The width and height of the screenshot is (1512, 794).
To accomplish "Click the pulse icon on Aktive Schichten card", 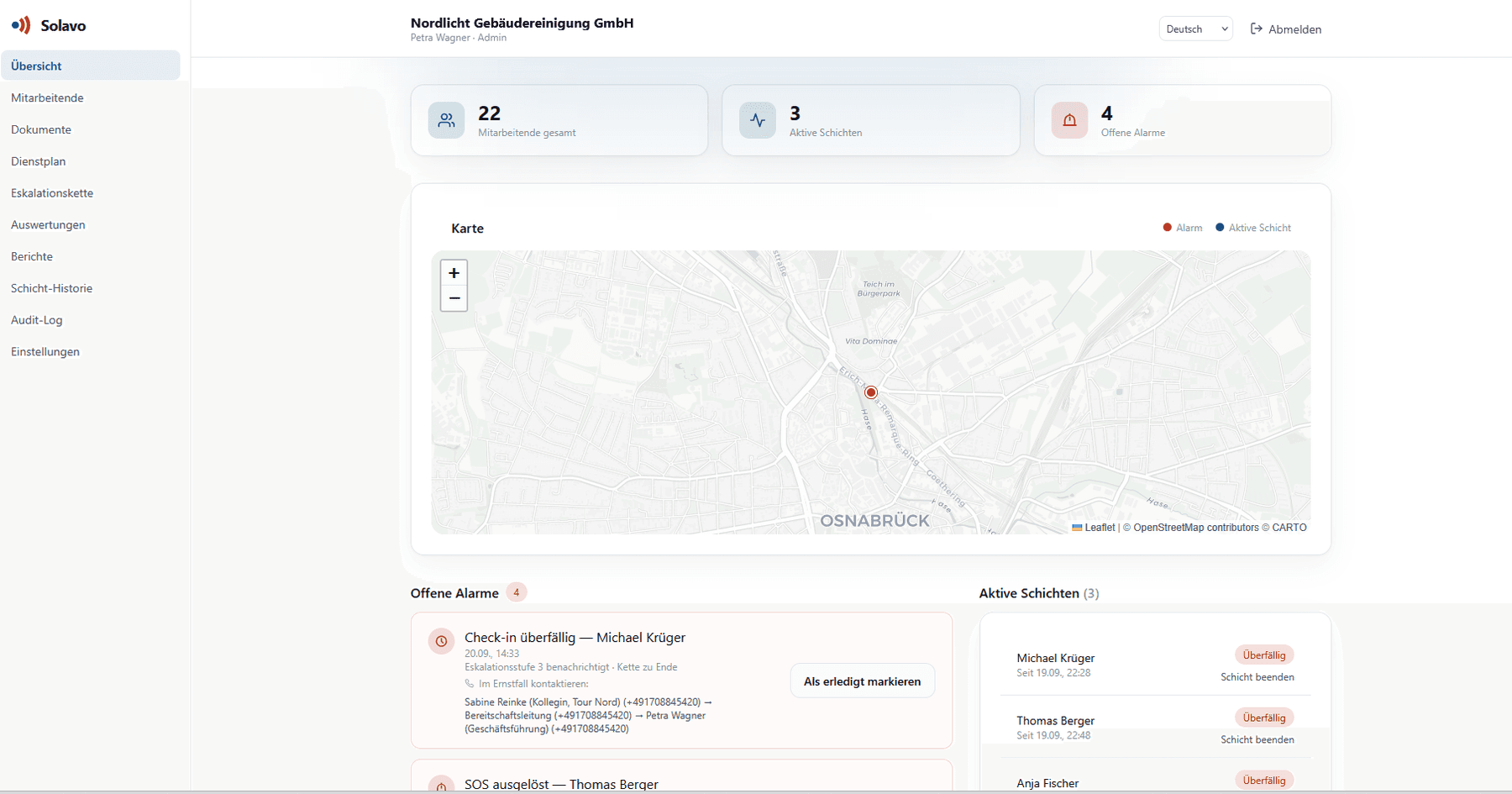I will tap(758, 120).
